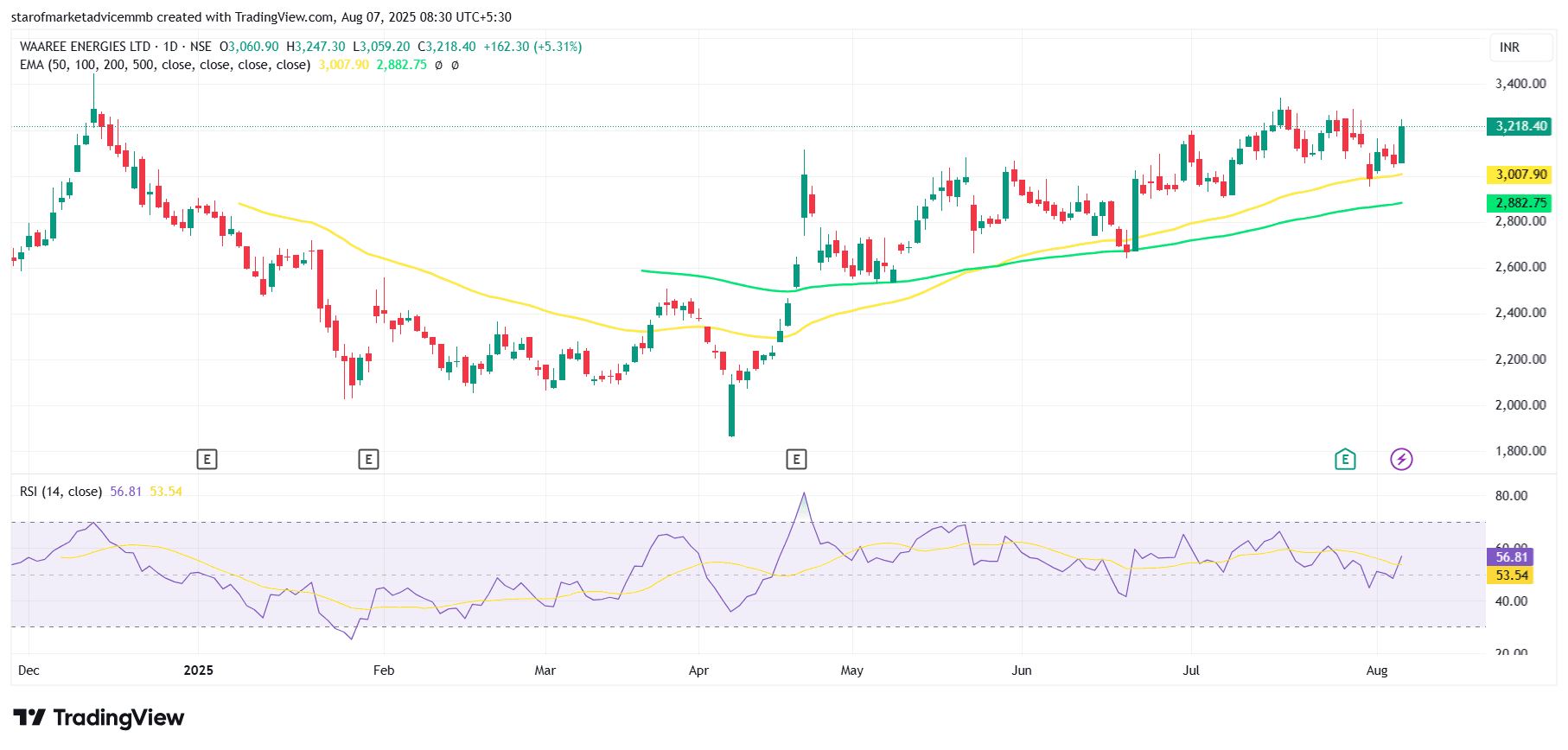Click the Dec label on time axis
Image resolution: width=1568 pixels, height=750 pixels.
click(x=29, y=671)
